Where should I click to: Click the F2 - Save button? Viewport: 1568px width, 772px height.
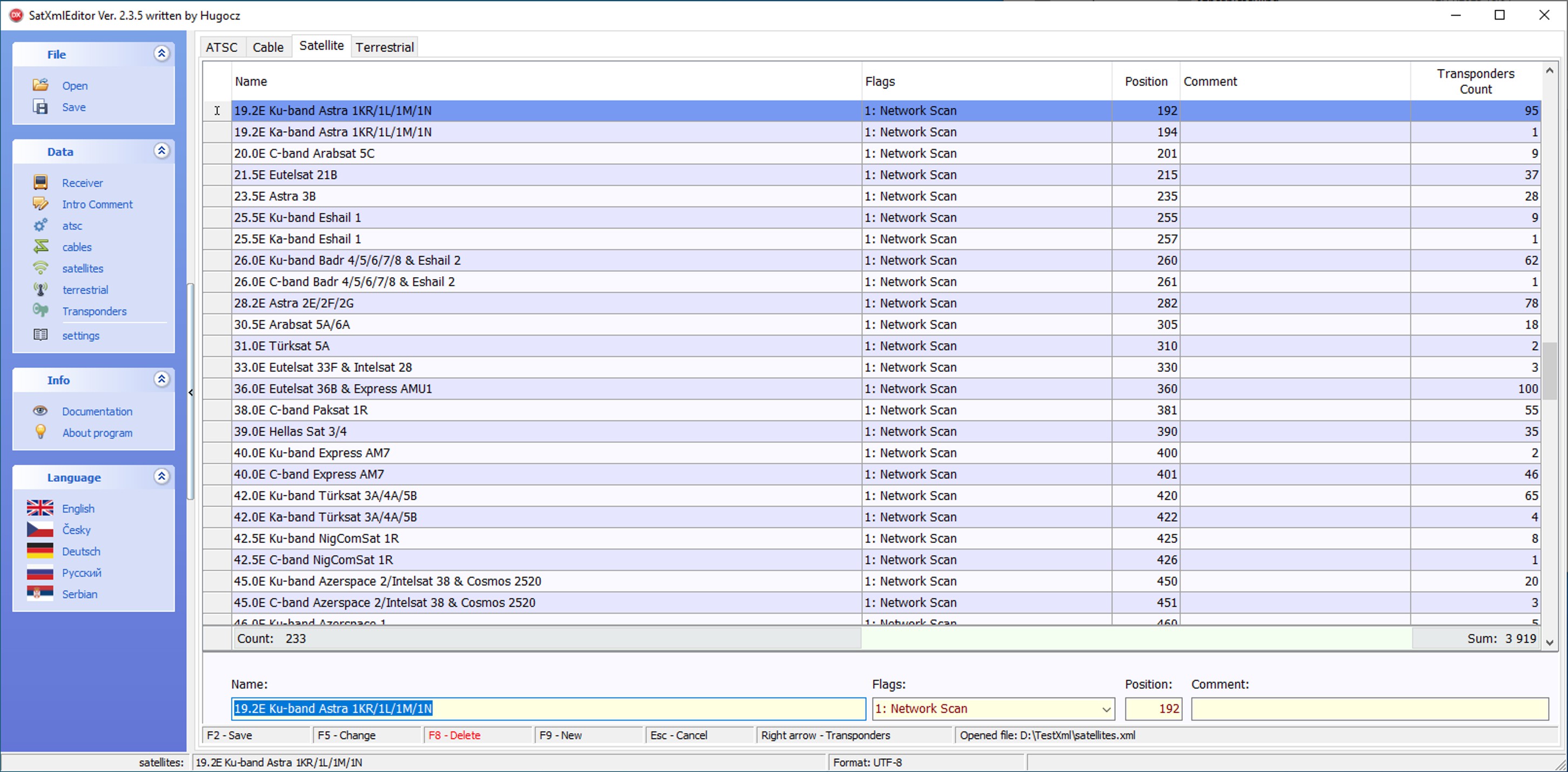(257, 735)
